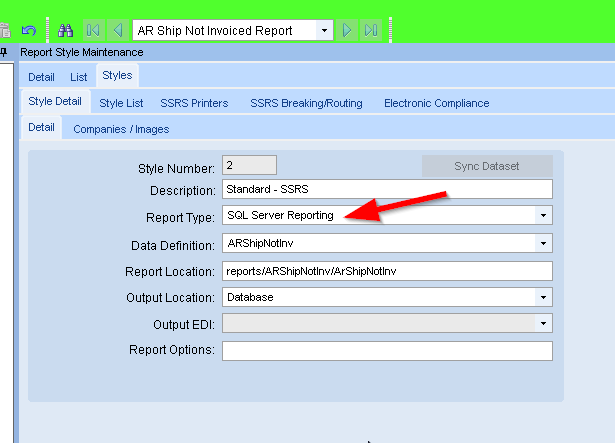The width and height of the screenshot is (615, 443).
Task: Select the inner Detail sub-tab
Action: tap(41, 127)
